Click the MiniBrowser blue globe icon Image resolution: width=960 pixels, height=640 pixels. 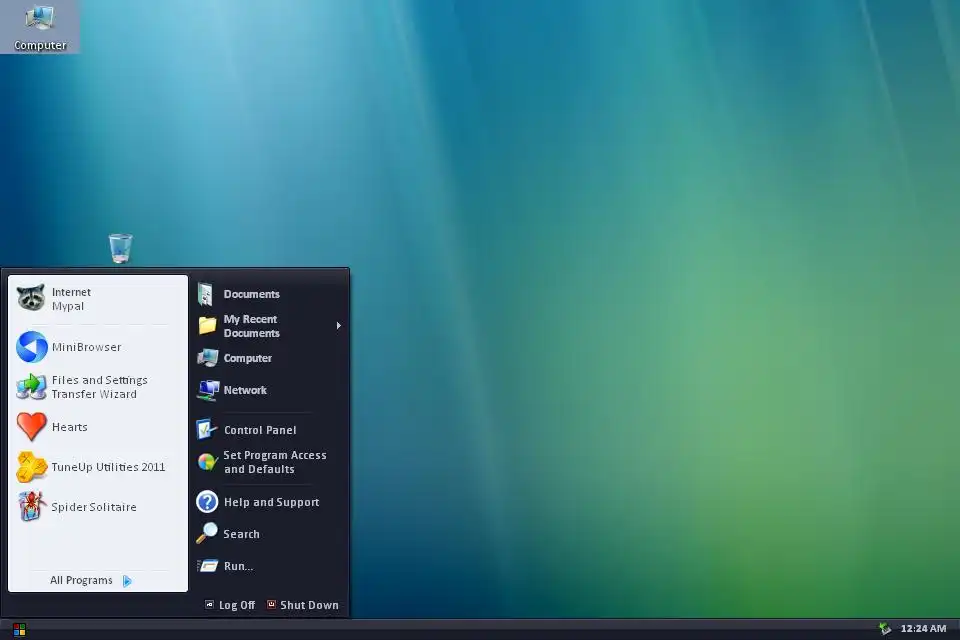tap(31, 347)
